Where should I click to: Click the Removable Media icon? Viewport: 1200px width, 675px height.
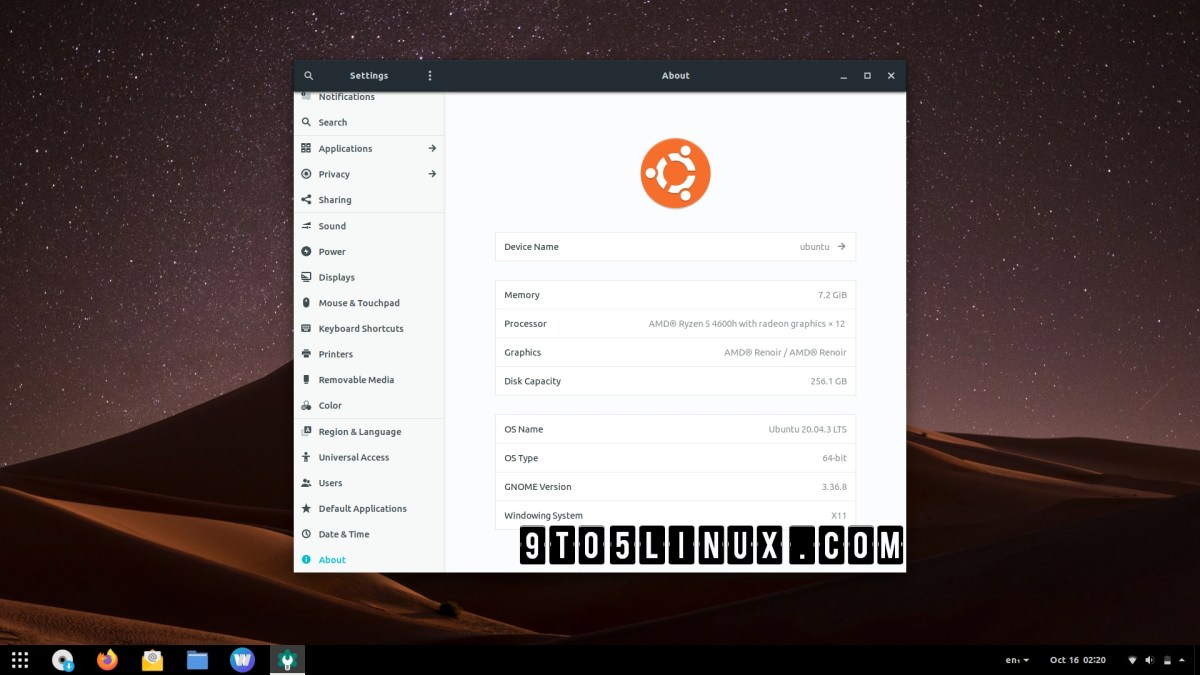point(306,380)
